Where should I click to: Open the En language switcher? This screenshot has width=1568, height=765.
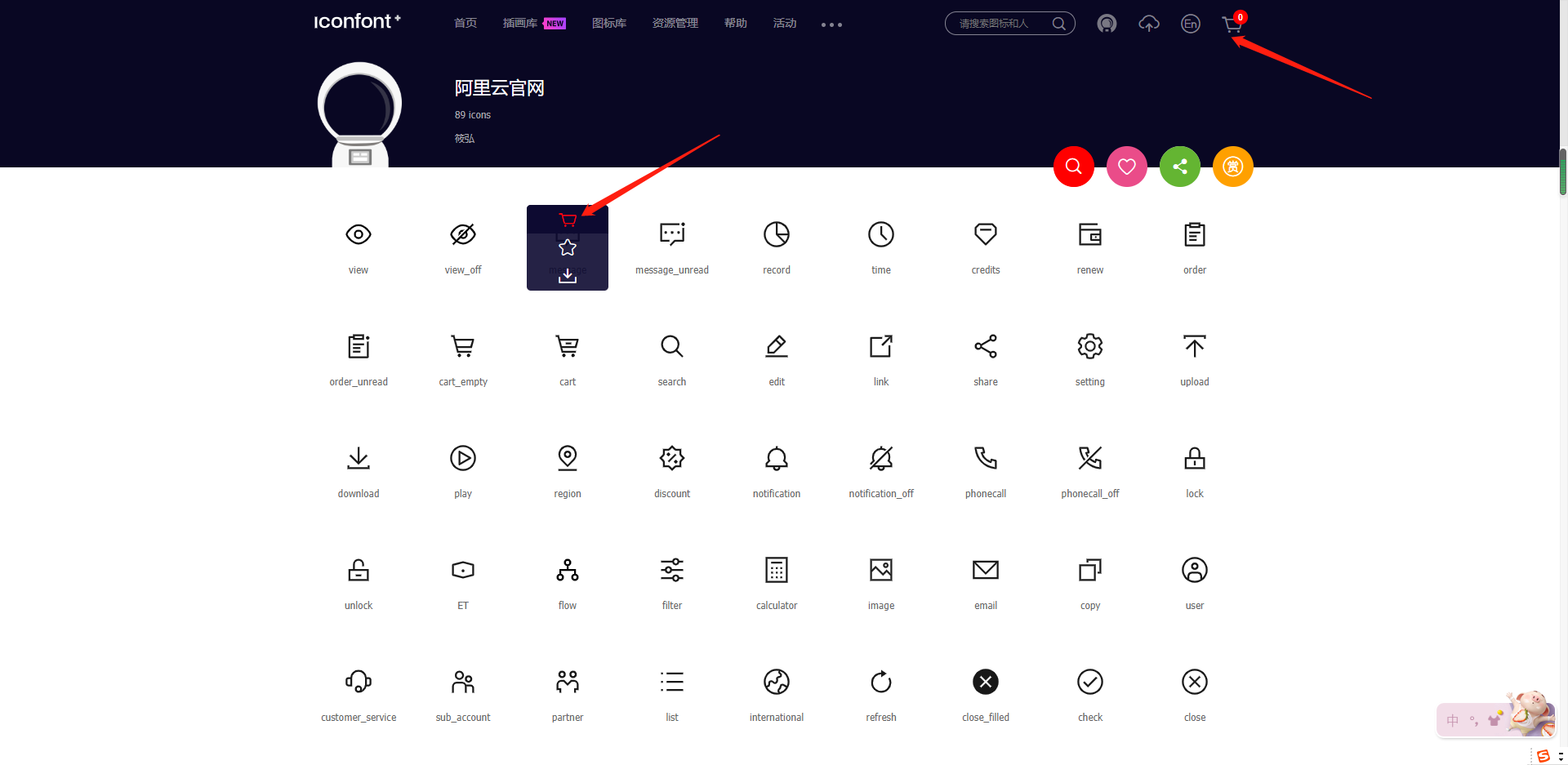(1190, 24)
